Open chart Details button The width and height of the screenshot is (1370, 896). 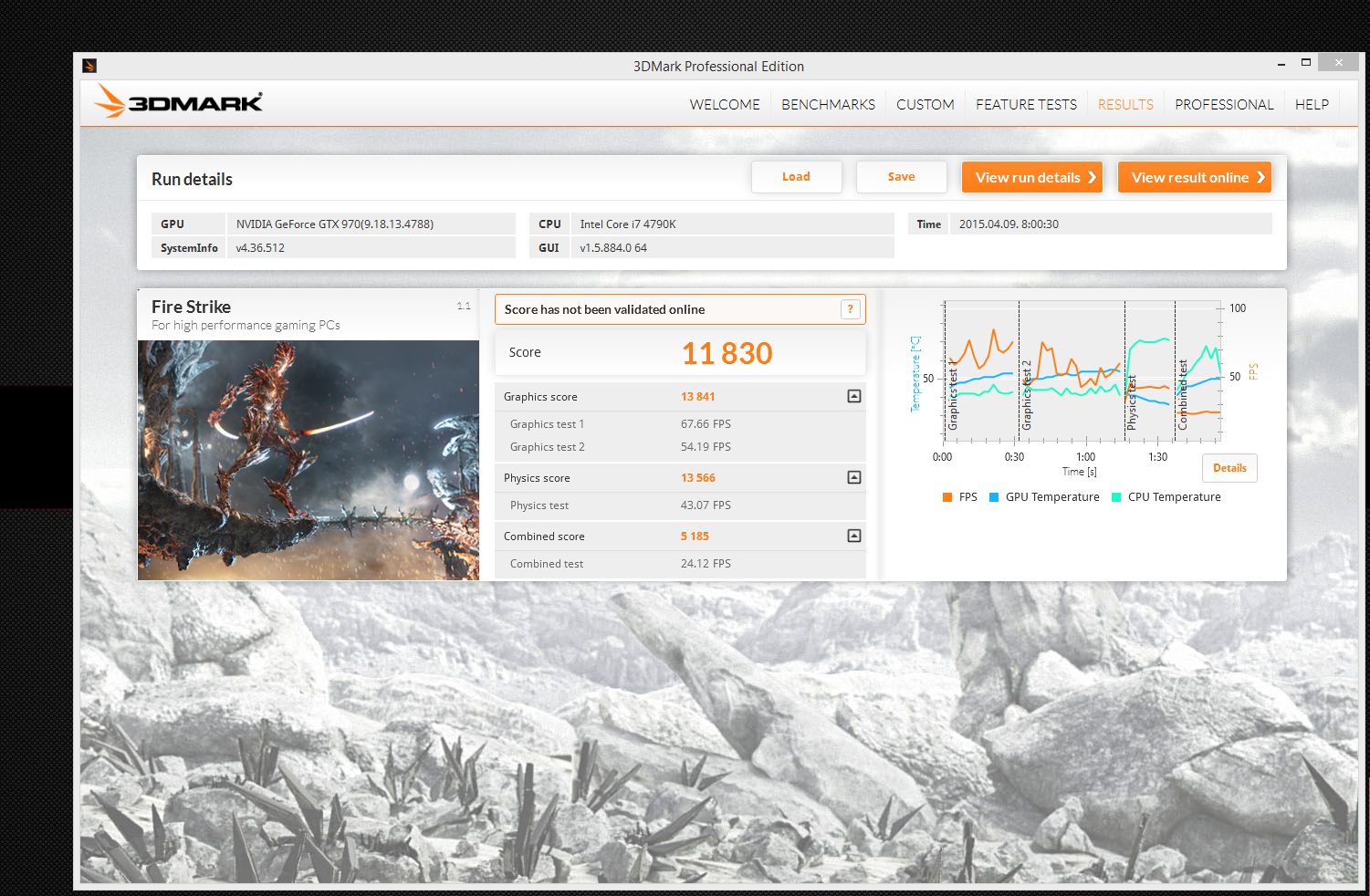point(1229,468)
